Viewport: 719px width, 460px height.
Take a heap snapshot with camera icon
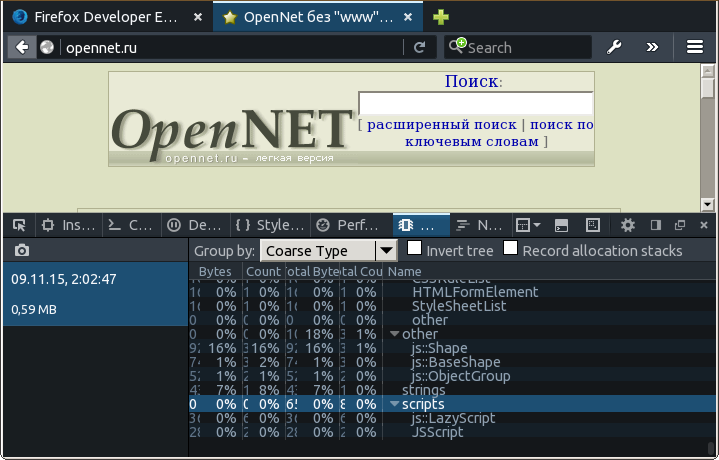(22, 250)
